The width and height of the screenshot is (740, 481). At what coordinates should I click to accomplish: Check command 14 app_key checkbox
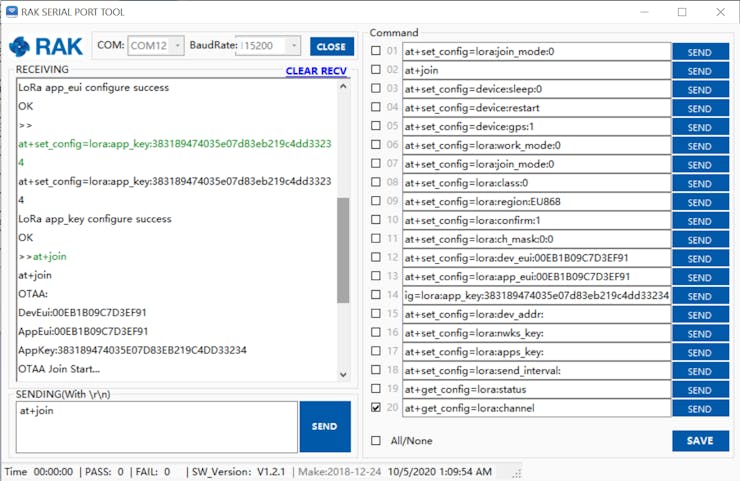point(376,295)
